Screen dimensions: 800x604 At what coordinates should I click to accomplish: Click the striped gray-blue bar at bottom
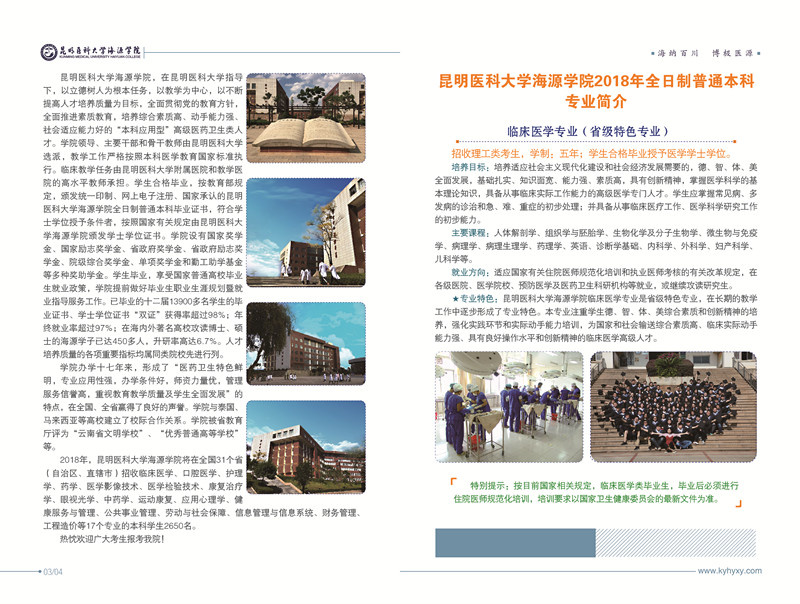594,542
